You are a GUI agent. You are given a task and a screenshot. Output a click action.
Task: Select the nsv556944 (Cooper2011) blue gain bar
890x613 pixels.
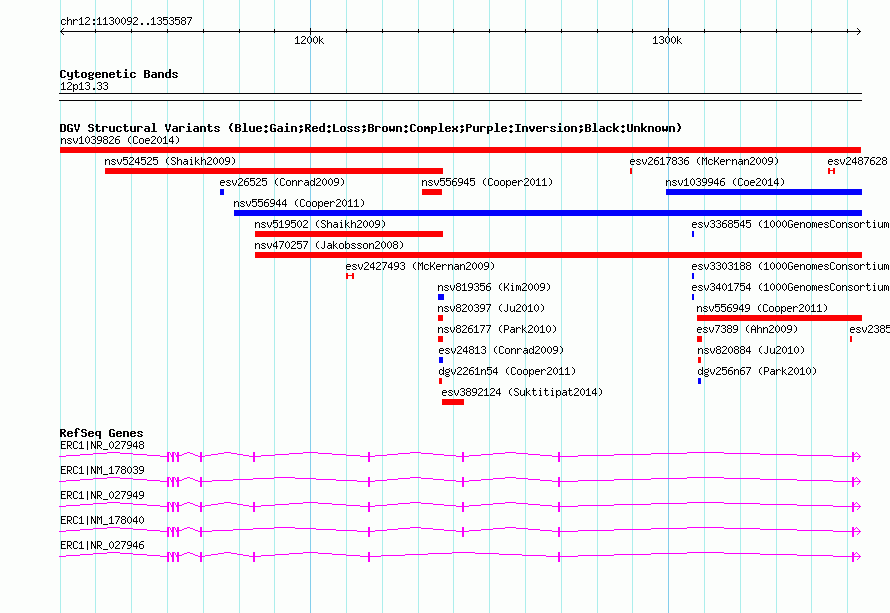pos(548,213)
